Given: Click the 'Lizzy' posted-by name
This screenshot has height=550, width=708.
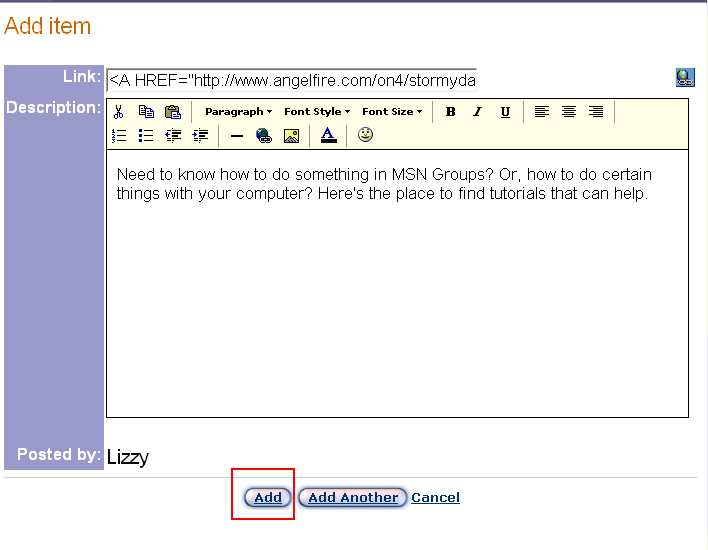Looking at the screenshot, I should 128,457.
